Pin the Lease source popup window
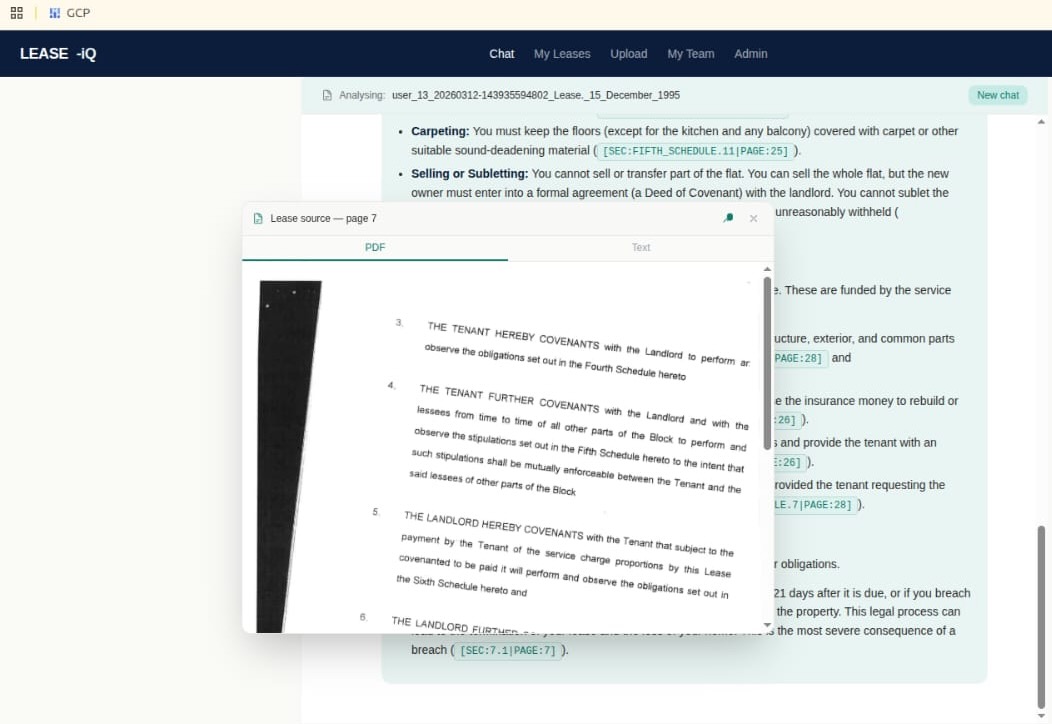1052x724 pixels. 728,217
